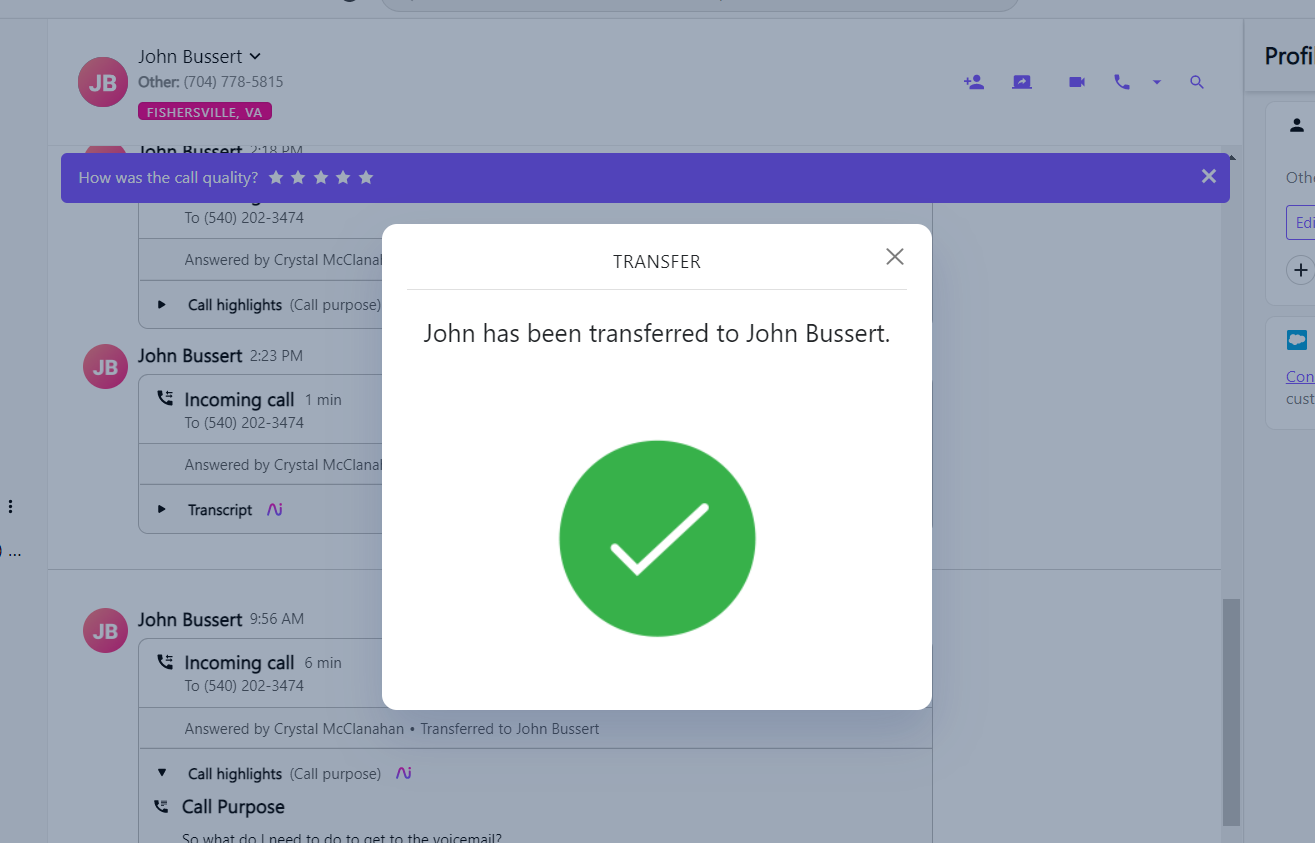Click the FISHERSVILLE, VA location tag
The height and width of the screenshot is (843, 1315).
(205, 112)
